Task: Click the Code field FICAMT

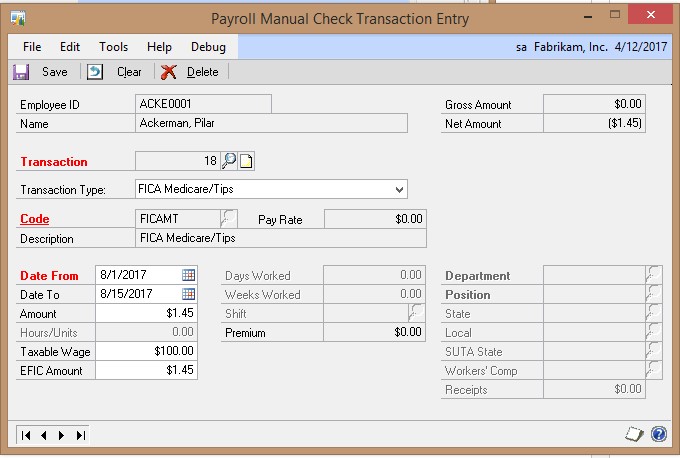Action: click(178, 219)
